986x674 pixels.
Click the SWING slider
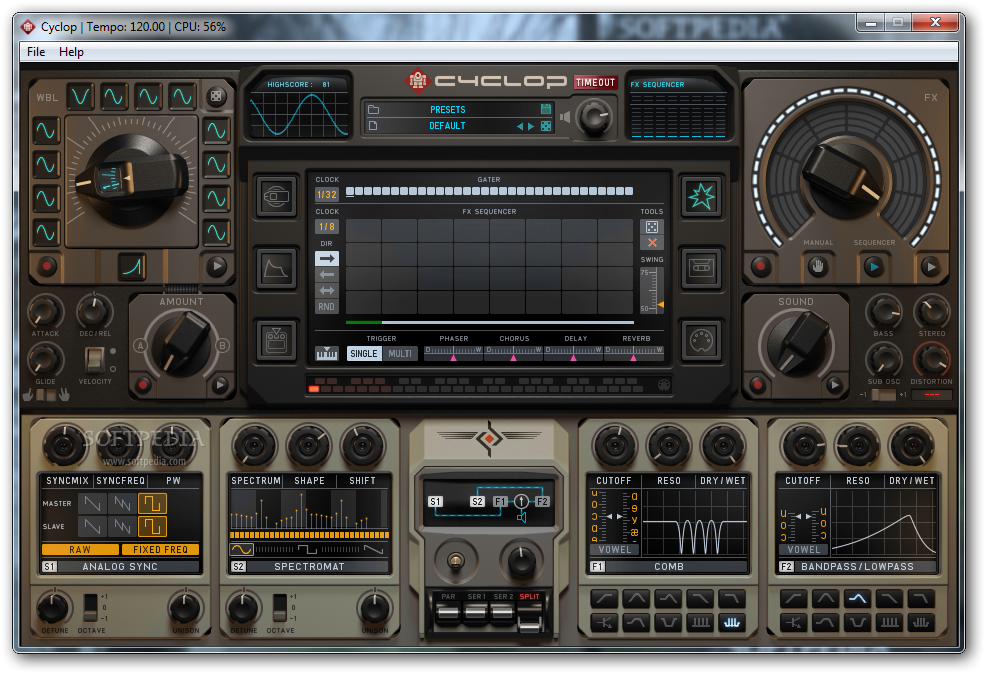click(652, 290)
